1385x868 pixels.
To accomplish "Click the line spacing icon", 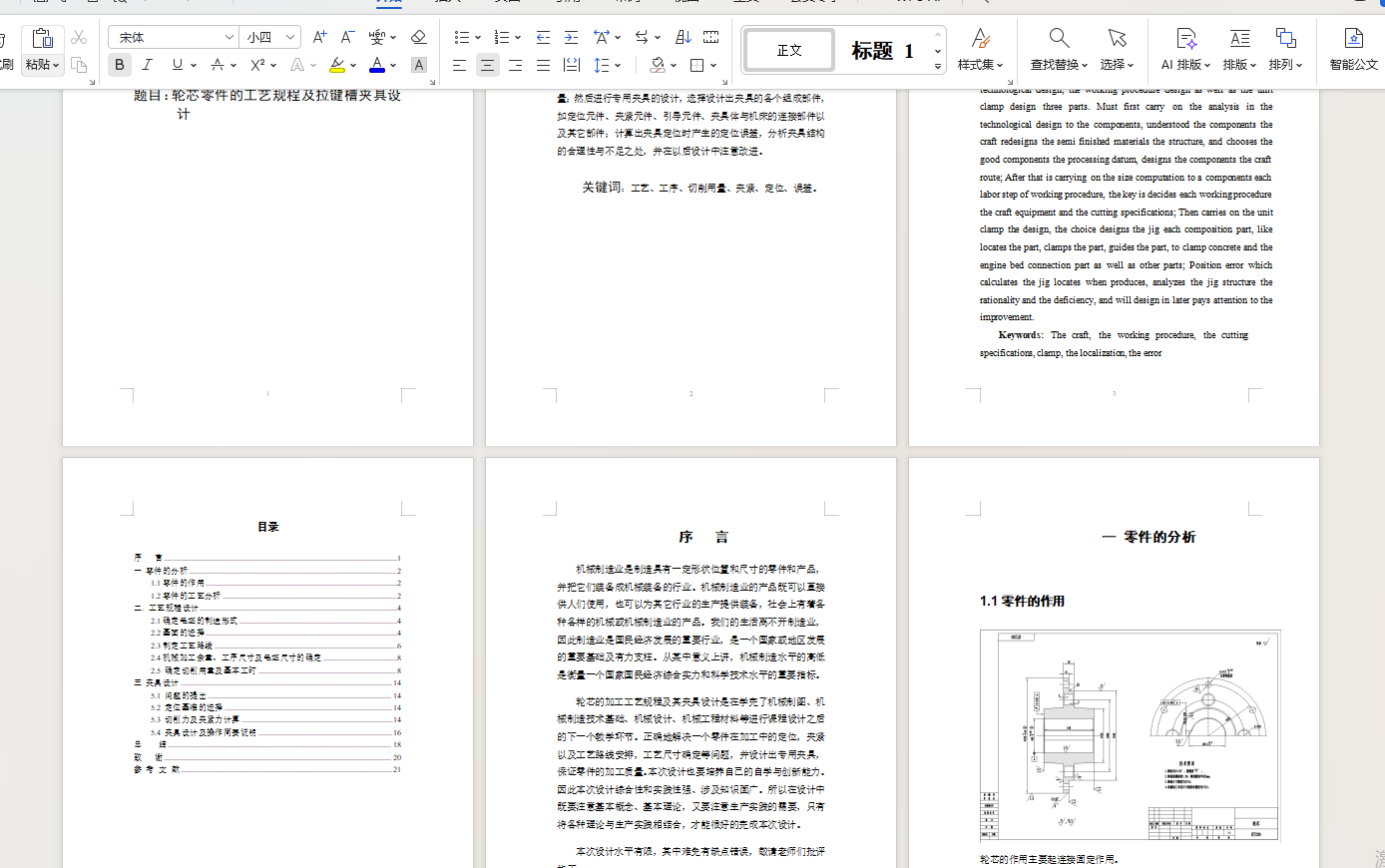I will 602,65.
